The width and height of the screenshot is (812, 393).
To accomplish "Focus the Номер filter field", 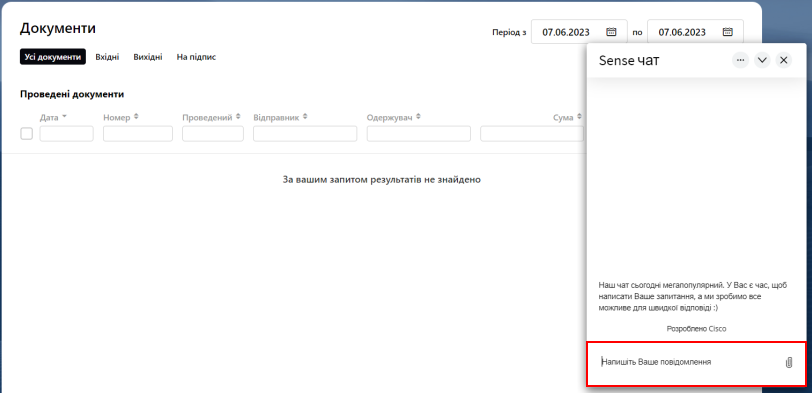I will pyautogui.click(x=138, y=134).
